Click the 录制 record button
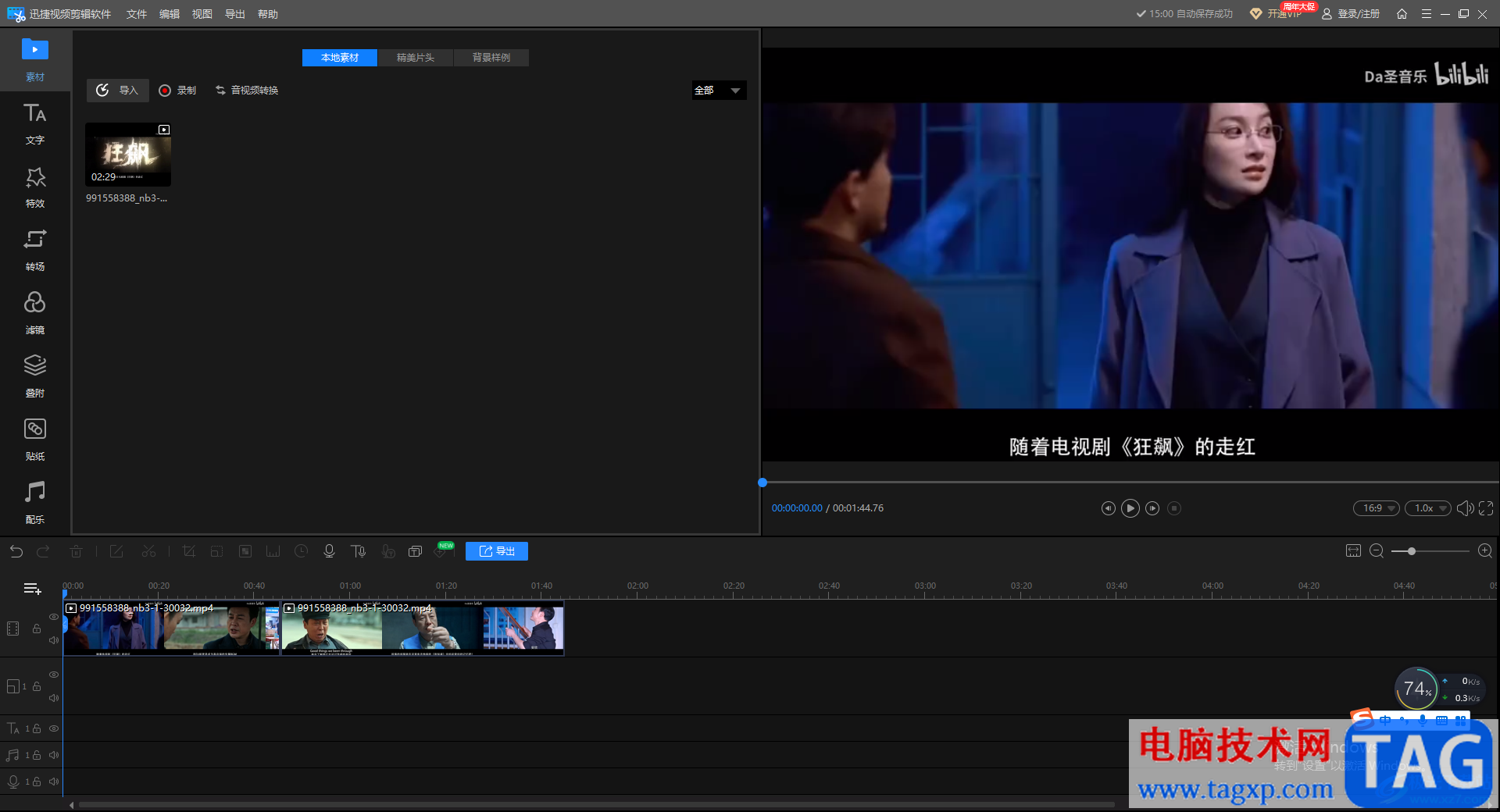The height and width of the screenshot is (812, 1500). tap(177, 91)
